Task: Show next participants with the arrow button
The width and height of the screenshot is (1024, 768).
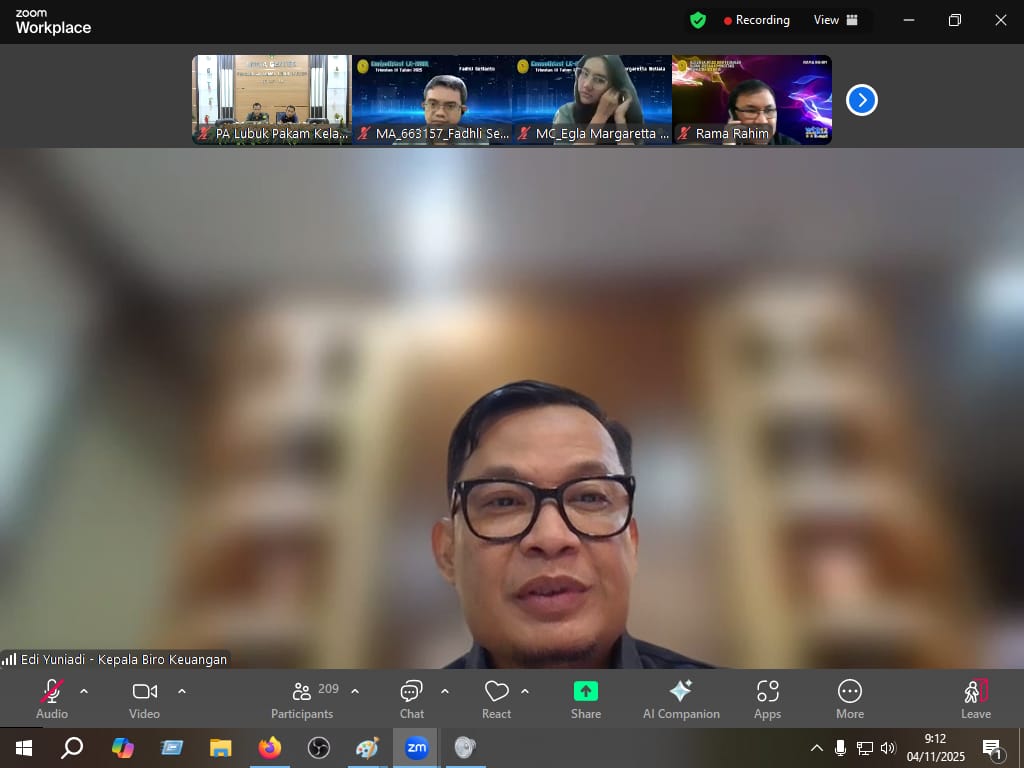Action: point(861,100)
